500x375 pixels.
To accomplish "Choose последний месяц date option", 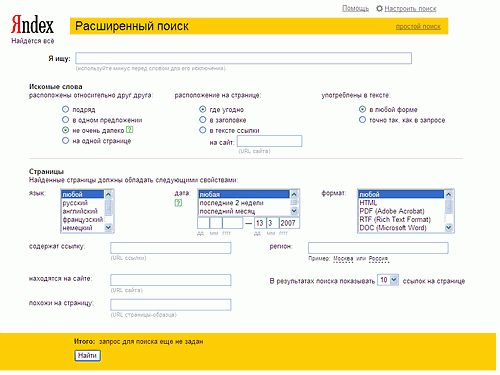I will tap(244, 211).
